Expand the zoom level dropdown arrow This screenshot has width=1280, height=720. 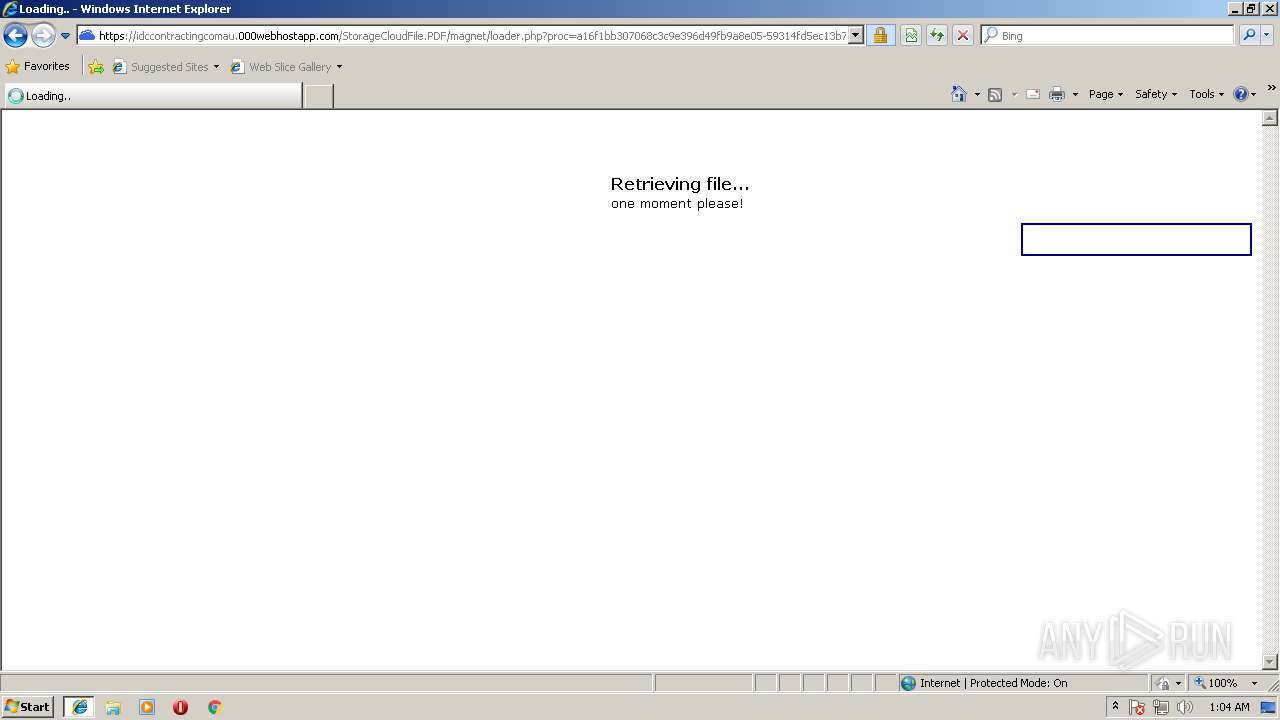tap(1254, 683)
